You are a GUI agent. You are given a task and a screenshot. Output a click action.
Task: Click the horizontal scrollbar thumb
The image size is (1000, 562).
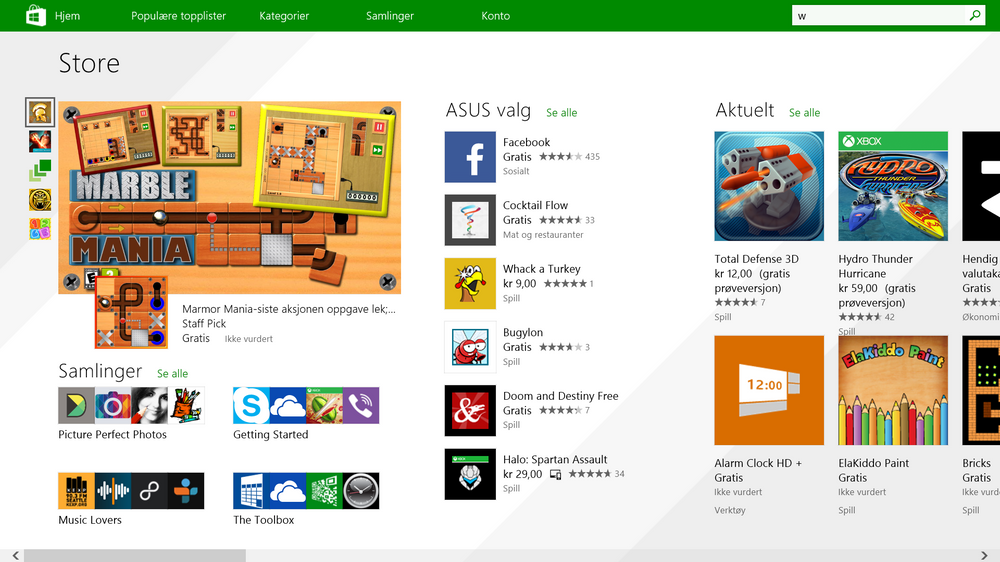[x=135, y=556]
